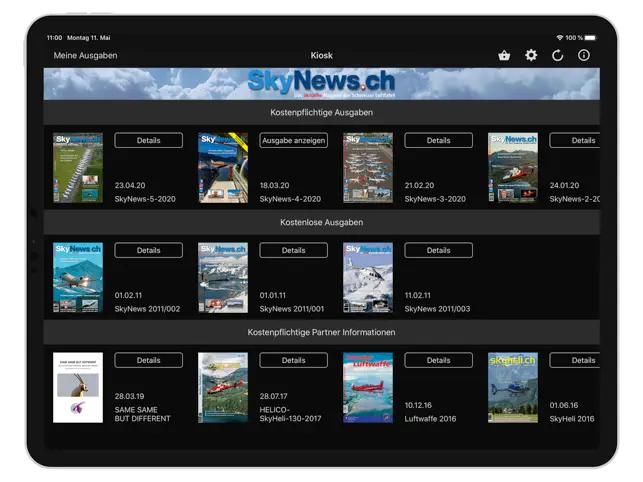
Task: Select the SkyNews-4-2020 cover thumbnail
Action: [223, 167]
